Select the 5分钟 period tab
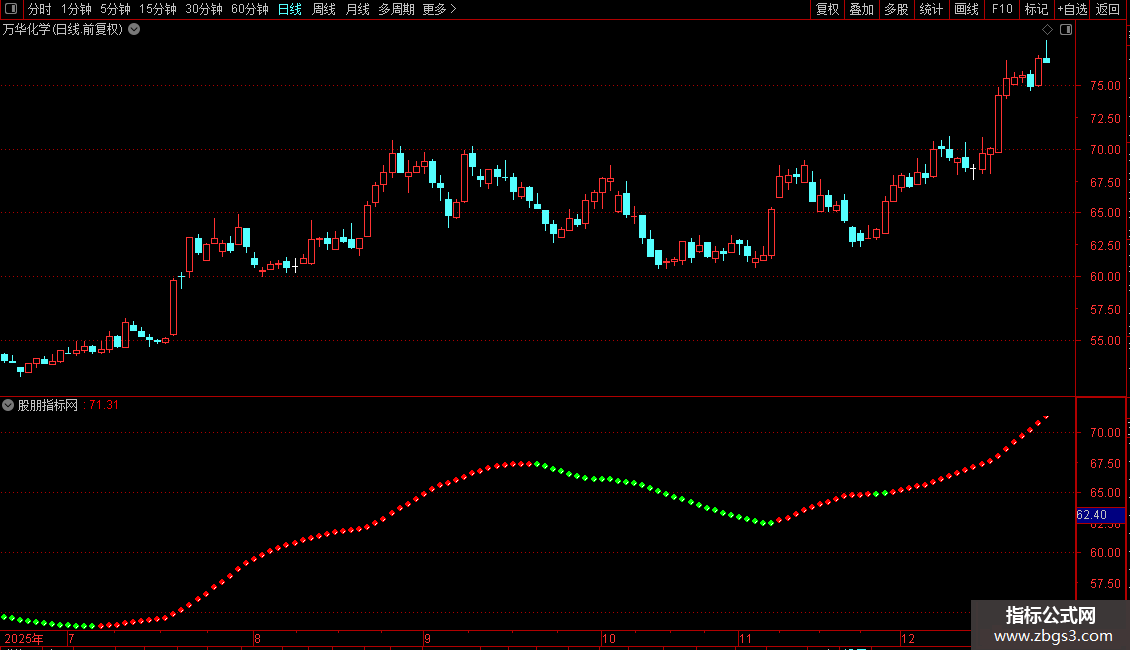This screenshot has width=1130, height=650. coord(115,9)
